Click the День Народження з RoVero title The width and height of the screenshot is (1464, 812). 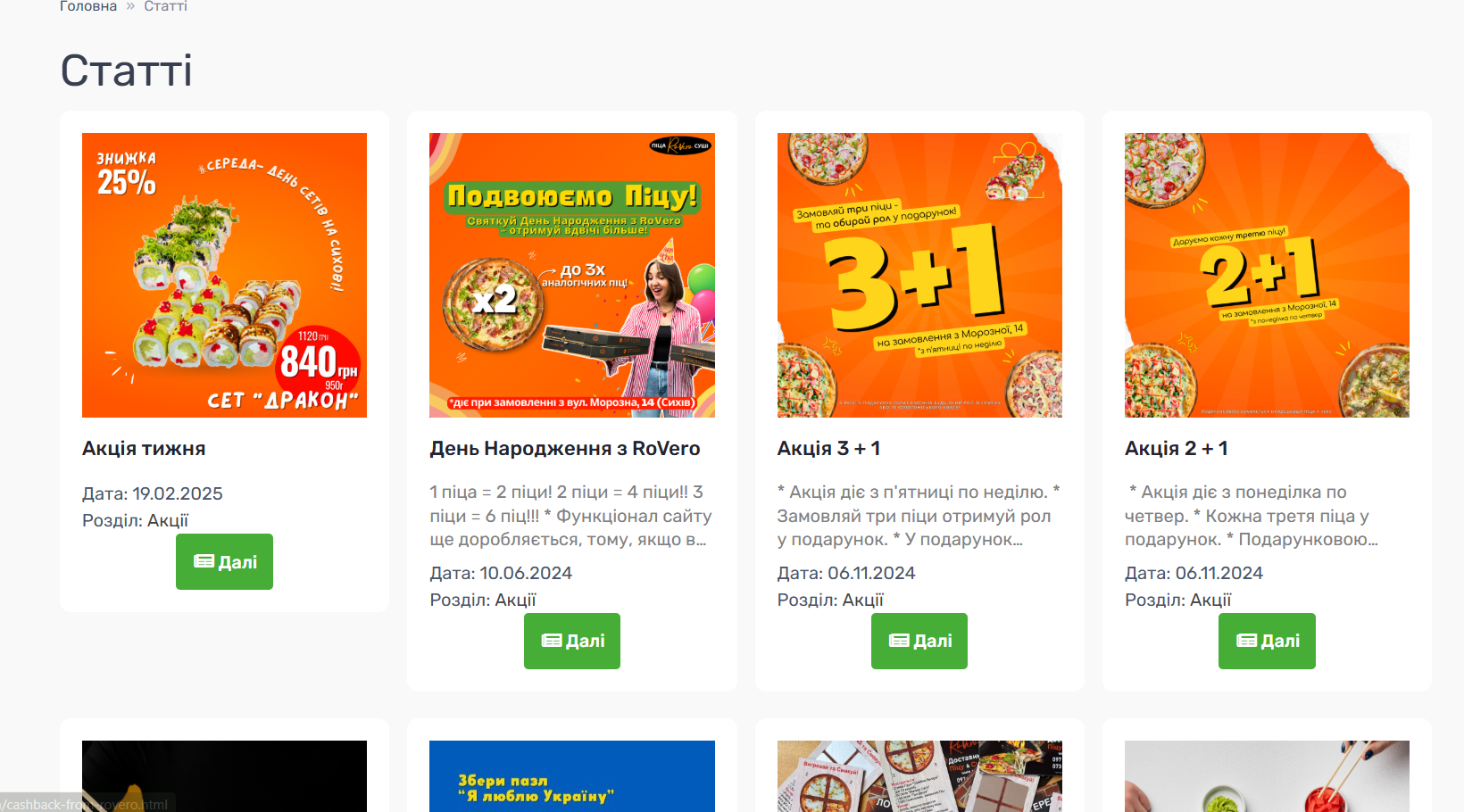click(x=565, y=449)
